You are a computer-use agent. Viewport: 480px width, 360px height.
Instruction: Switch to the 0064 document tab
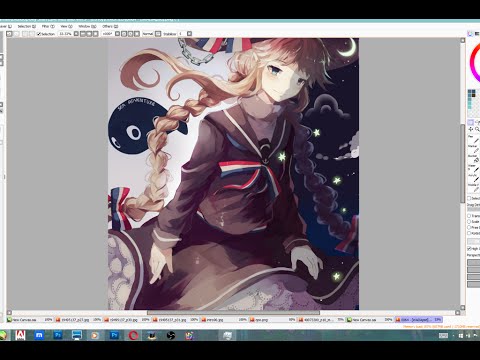pyautogui.click(x=419, y=319)
